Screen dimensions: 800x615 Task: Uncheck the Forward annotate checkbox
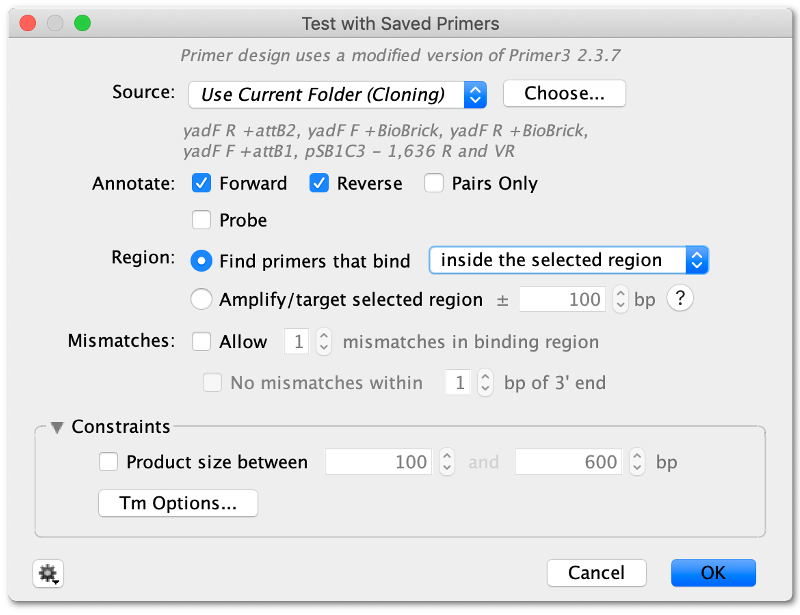(x=202, y=183)
